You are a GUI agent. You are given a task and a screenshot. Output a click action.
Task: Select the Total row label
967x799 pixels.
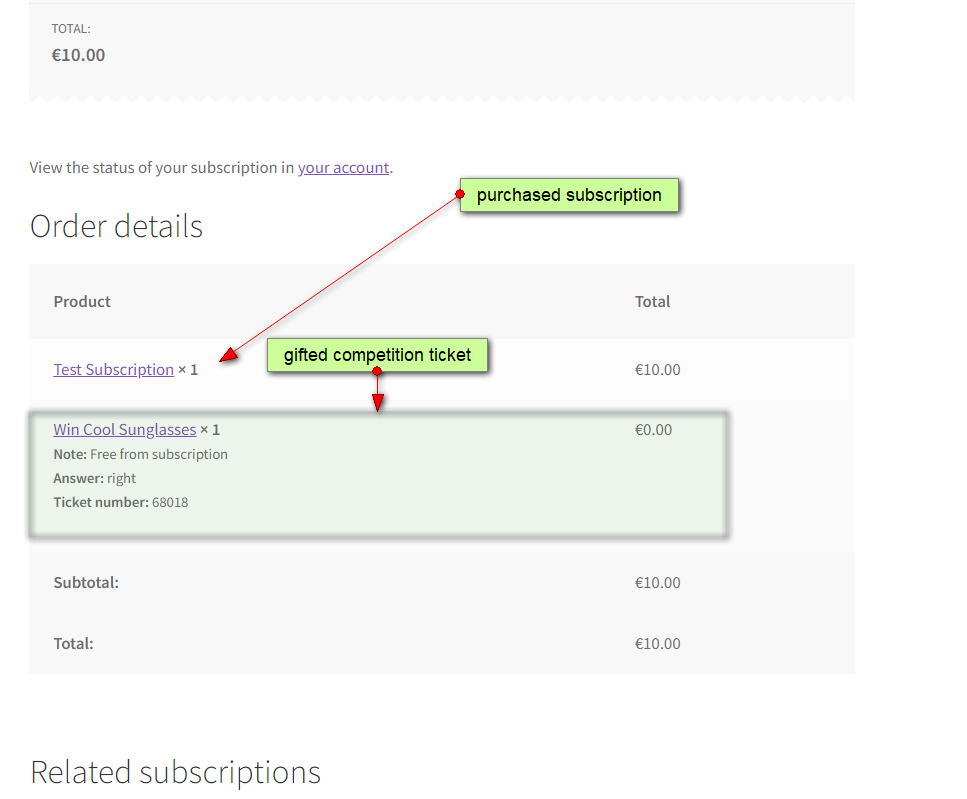point(73,643)
